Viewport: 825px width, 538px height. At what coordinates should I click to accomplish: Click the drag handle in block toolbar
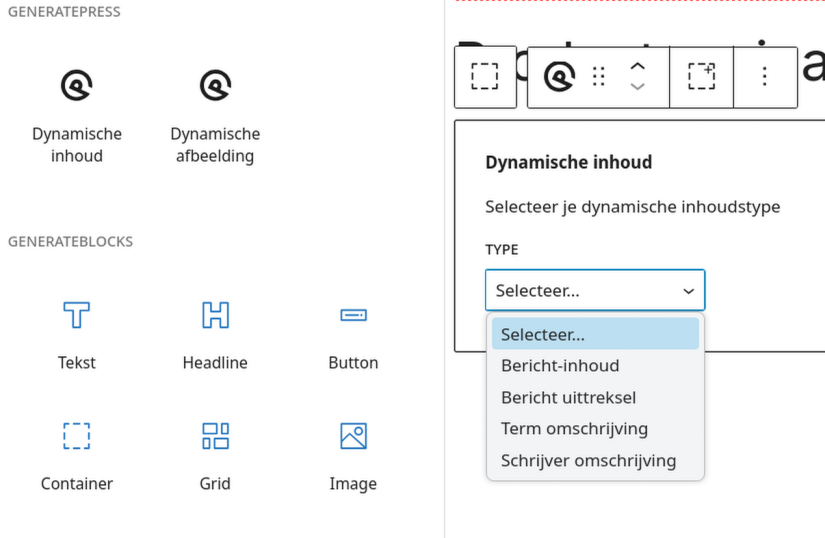(x=599, y=77)
